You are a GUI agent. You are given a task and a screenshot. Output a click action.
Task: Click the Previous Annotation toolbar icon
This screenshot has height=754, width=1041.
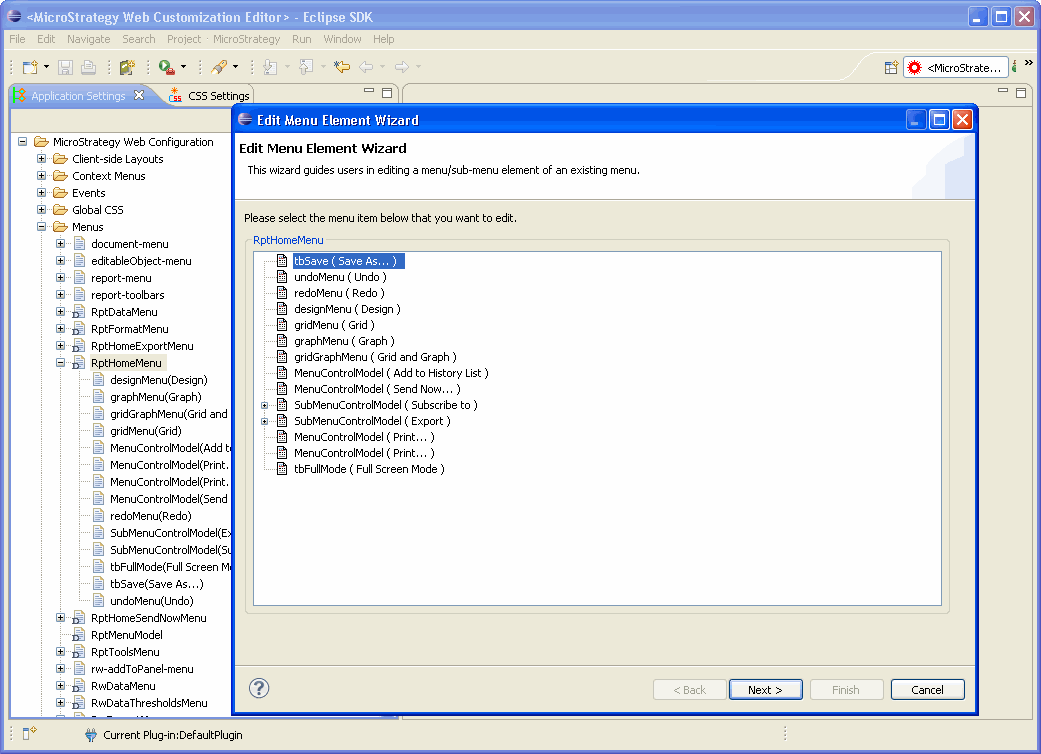[x=306, y=67]
